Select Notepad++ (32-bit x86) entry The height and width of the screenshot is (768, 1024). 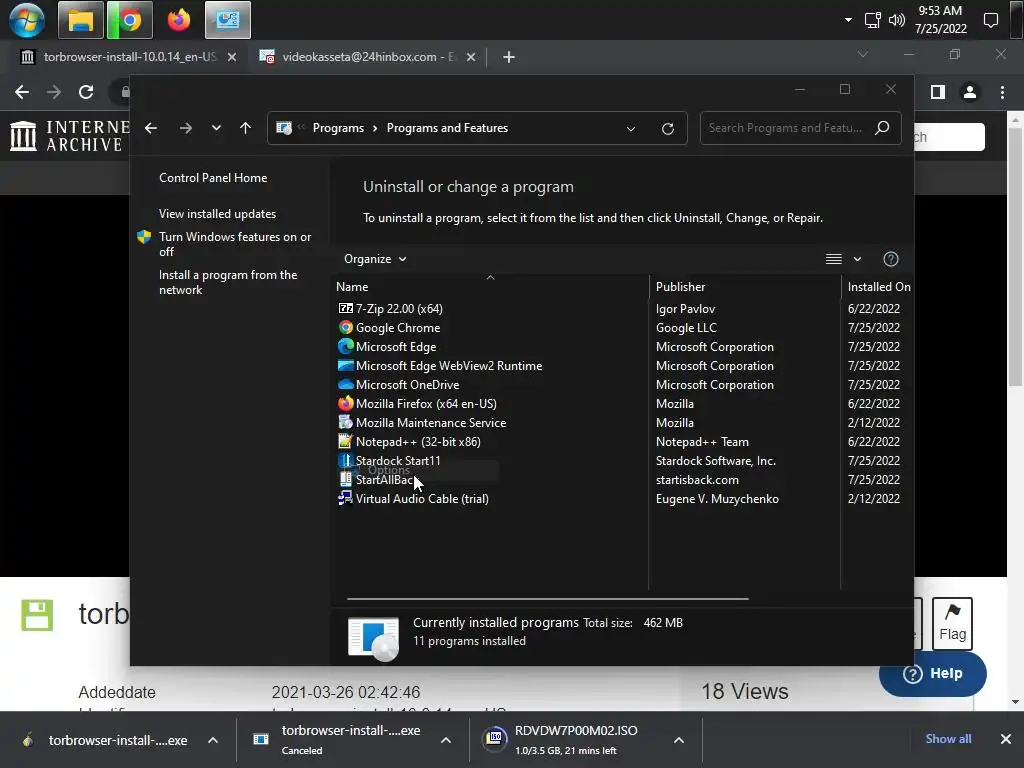418,441
